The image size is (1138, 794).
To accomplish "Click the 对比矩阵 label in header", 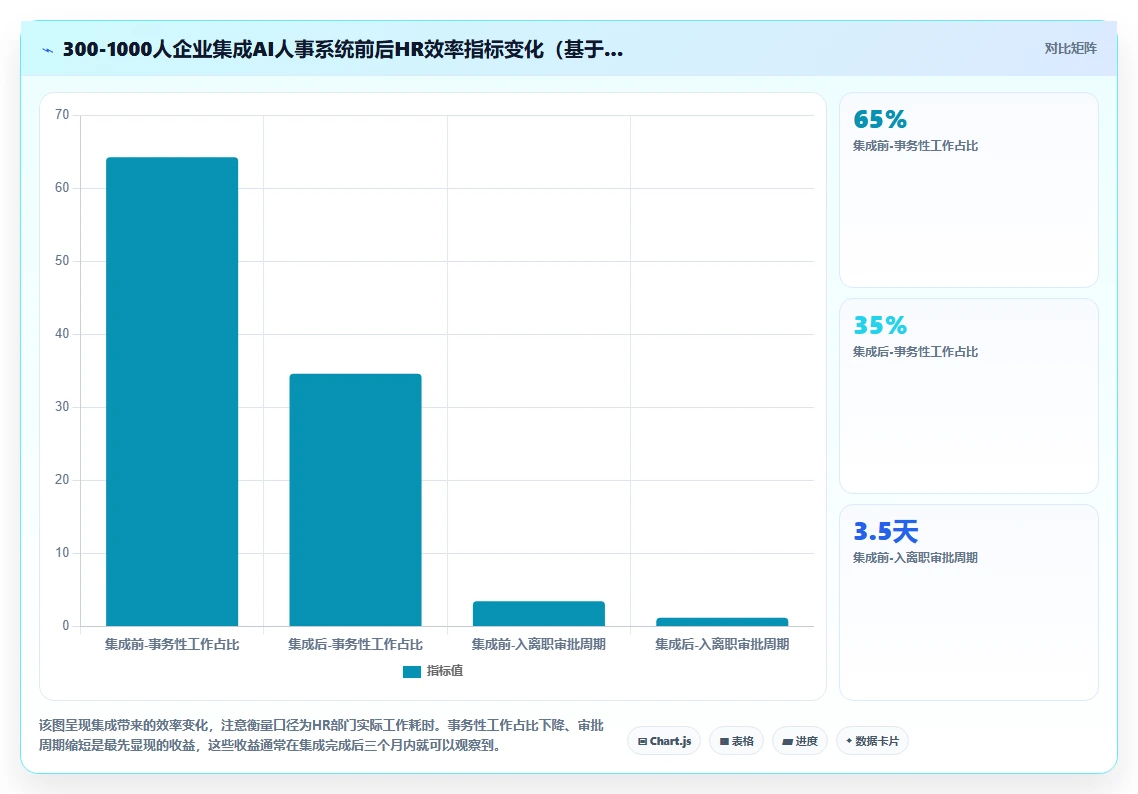I will (1071, 49).
